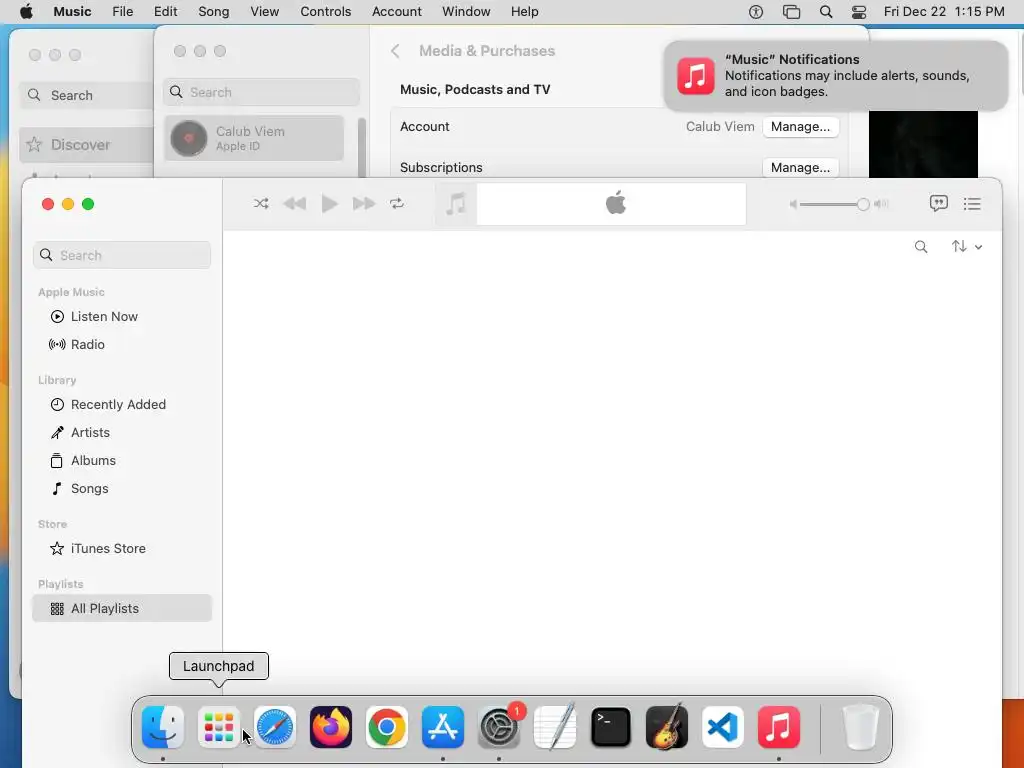Launch Google Chrome from the Dock
The height and width of the screenshot is (768, 1024).
coord(387,727)
